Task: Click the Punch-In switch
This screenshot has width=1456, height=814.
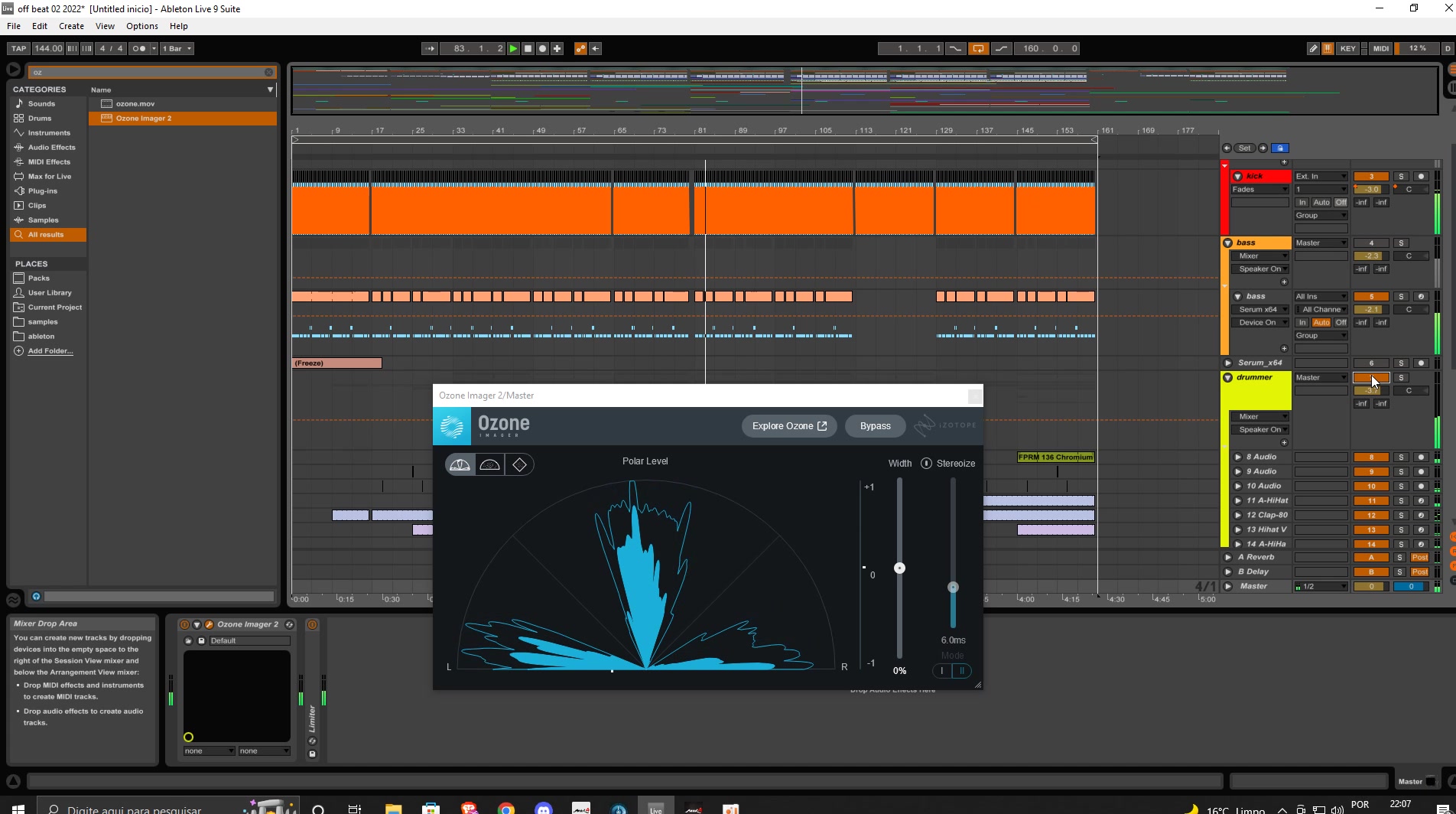Action: click(x=956, y=48)
